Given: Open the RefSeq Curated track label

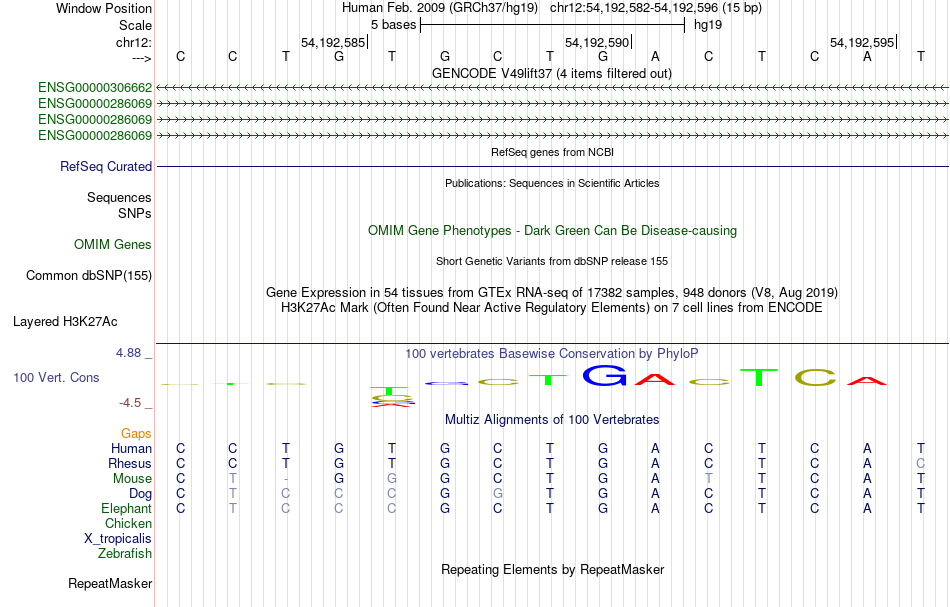Looking at the screenshot, I should [106, 167].
